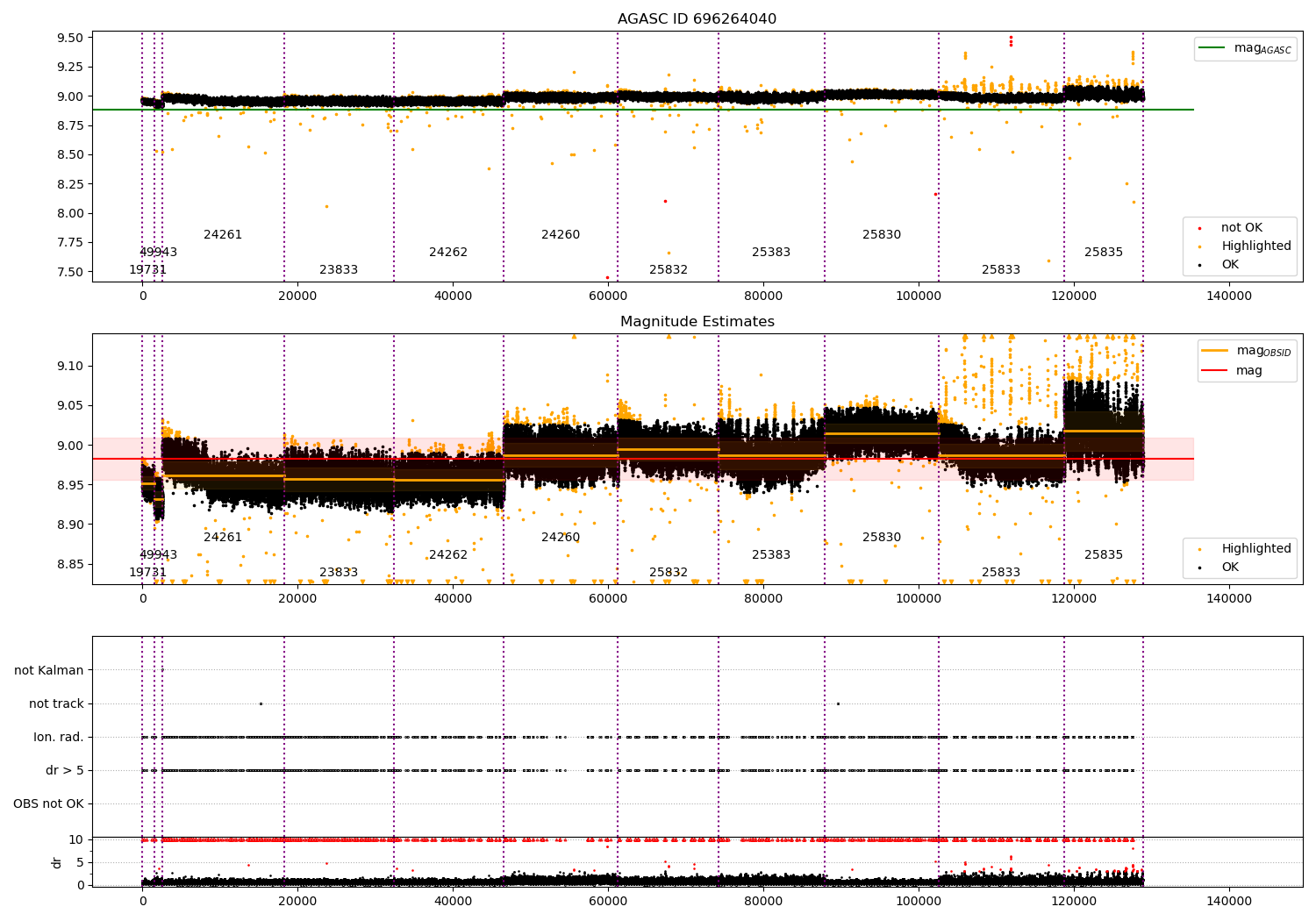This screenshot has width=1316, height=921.
Task: Select the 'not Kalman' axis label
Action: point(49,670)
